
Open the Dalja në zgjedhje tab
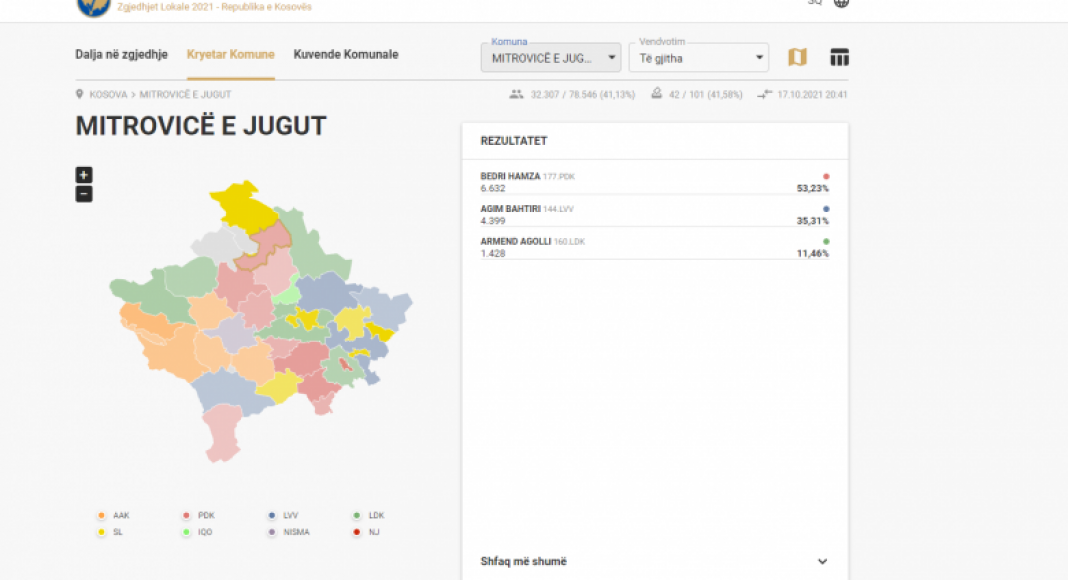(x=121, y=55)
